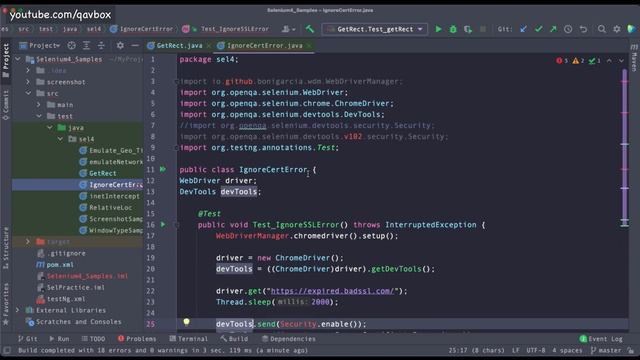
Task: Build project with the hammer icon
Action: click(x=310, y=29)
